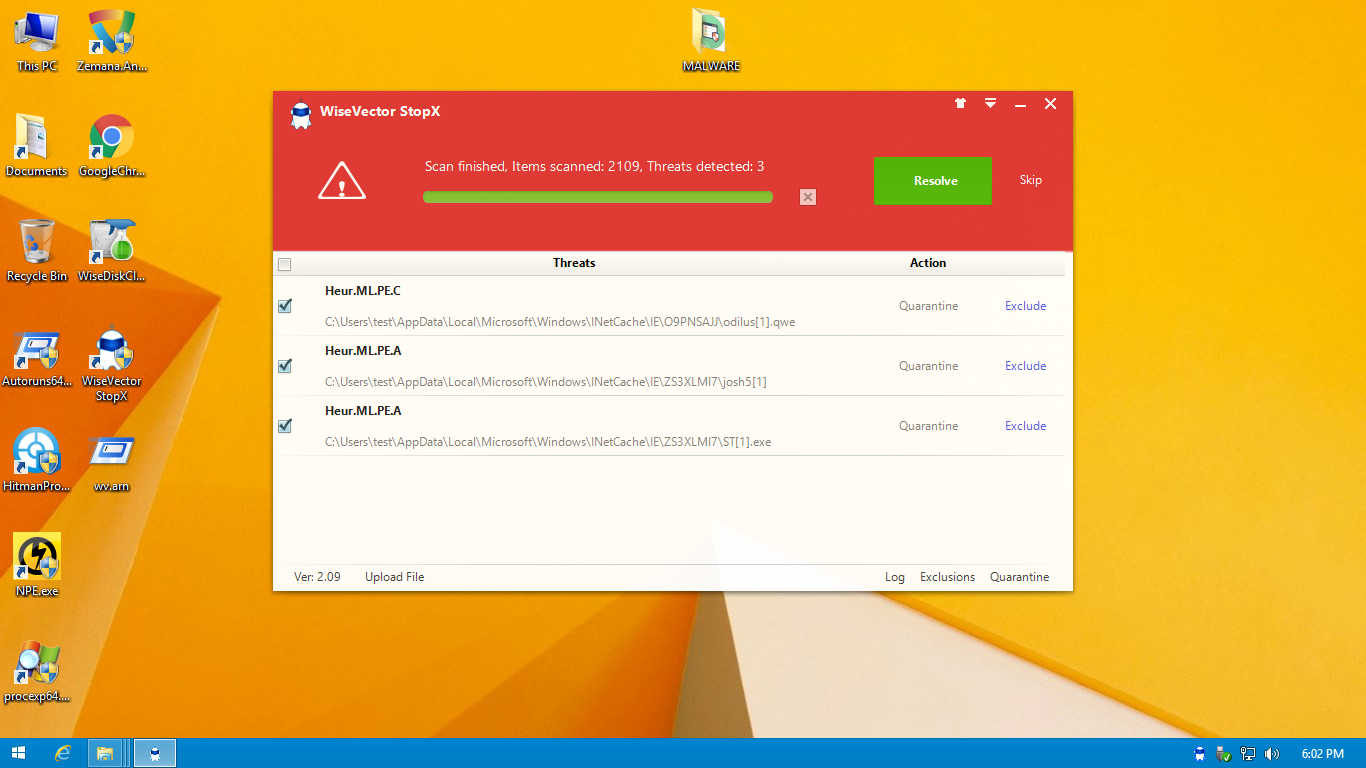Open the WiseVector title bar dropdown menu
Image resolution: width=1366 pixels, height=768 pixels.
pos(990,103)
